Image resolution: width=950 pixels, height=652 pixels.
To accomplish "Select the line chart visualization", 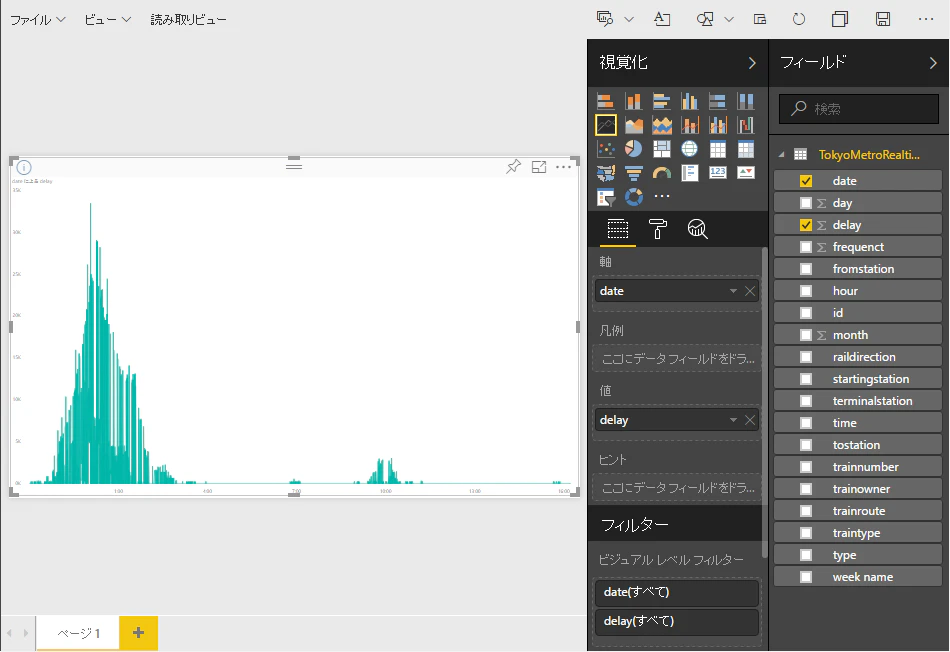I will [606, 125].
